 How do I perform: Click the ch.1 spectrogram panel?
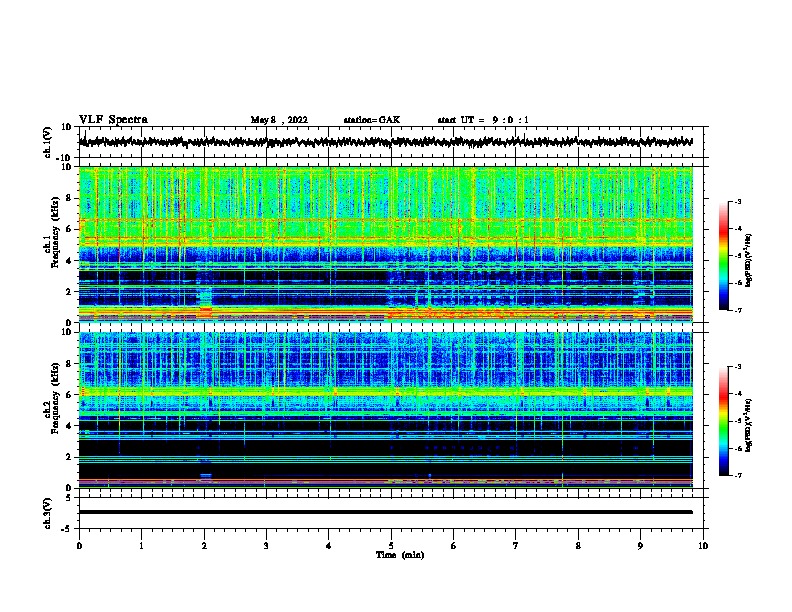pos(386,244)
